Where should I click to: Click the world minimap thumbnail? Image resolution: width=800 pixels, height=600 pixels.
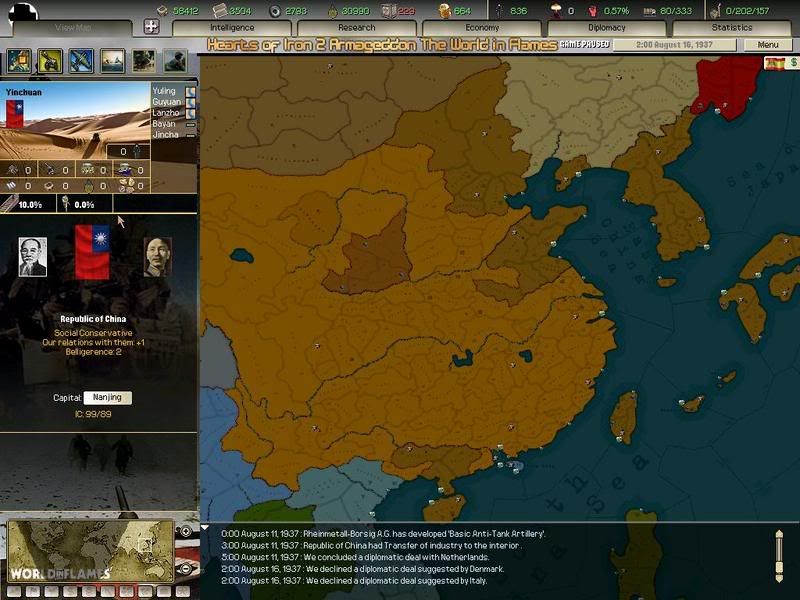[90, 549]
